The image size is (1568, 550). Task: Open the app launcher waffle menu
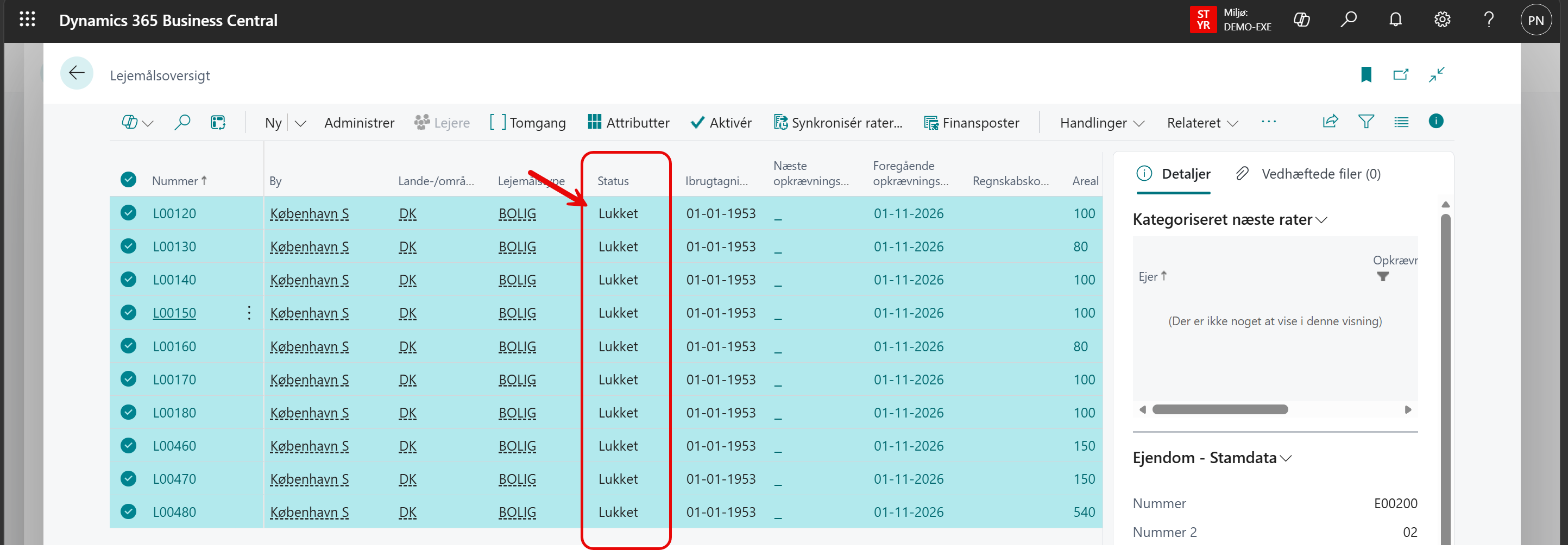(27, 20)
